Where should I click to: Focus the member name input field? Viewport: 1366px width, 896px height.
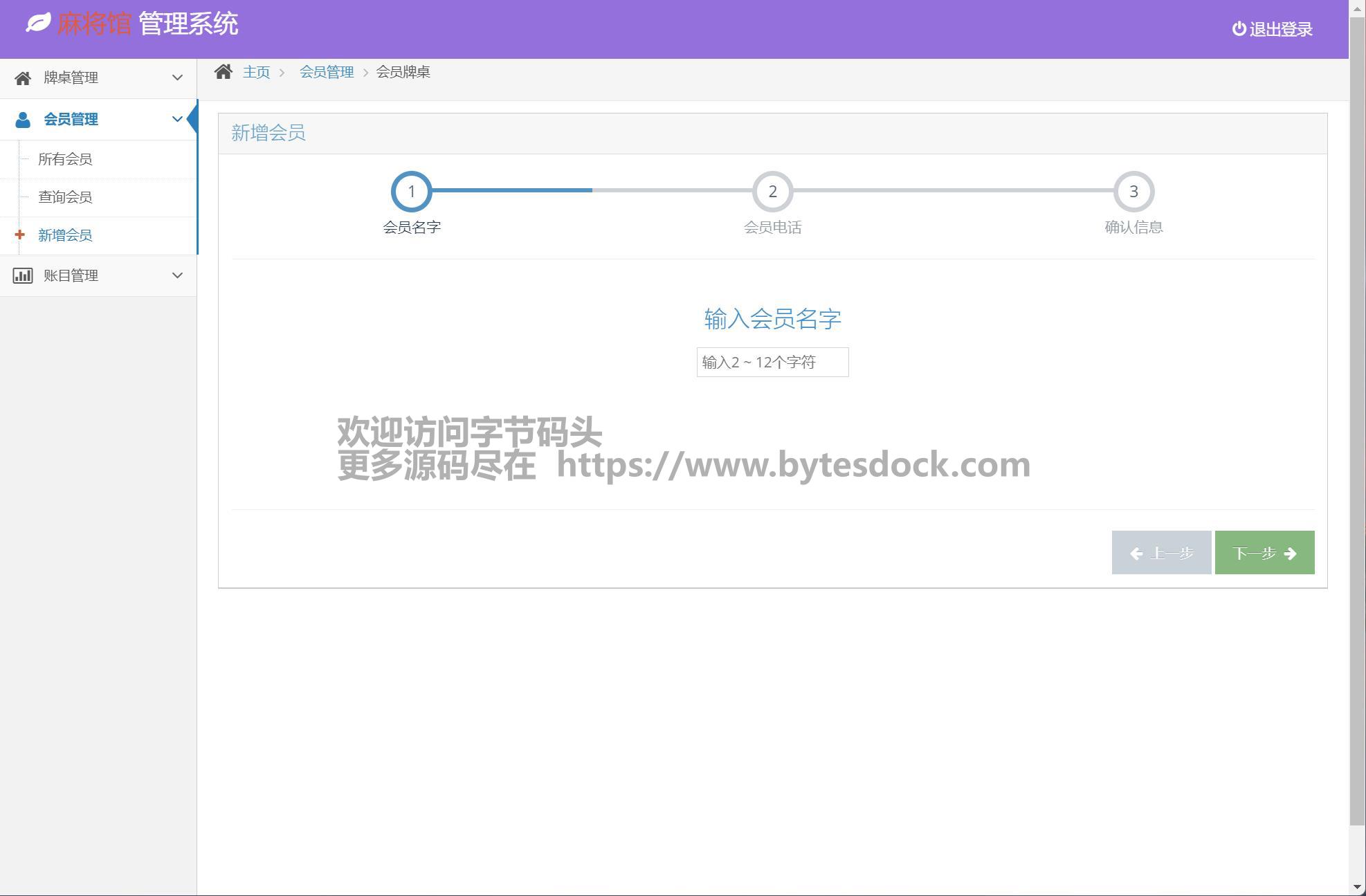pyautogui.click(x=772, y=363)
